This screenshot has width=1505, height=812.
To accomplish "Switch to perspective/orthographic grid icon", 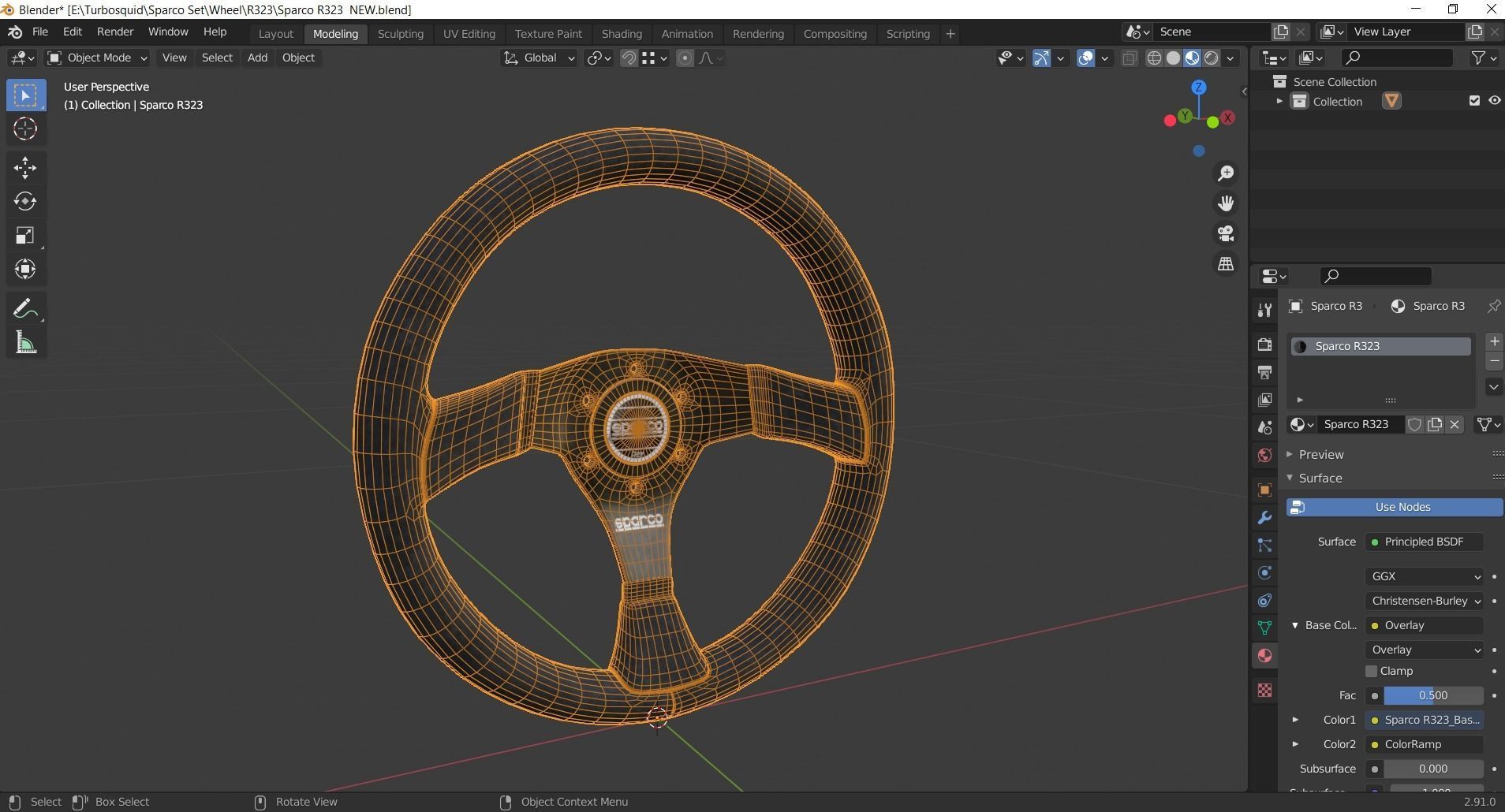I will point(1225,264).
